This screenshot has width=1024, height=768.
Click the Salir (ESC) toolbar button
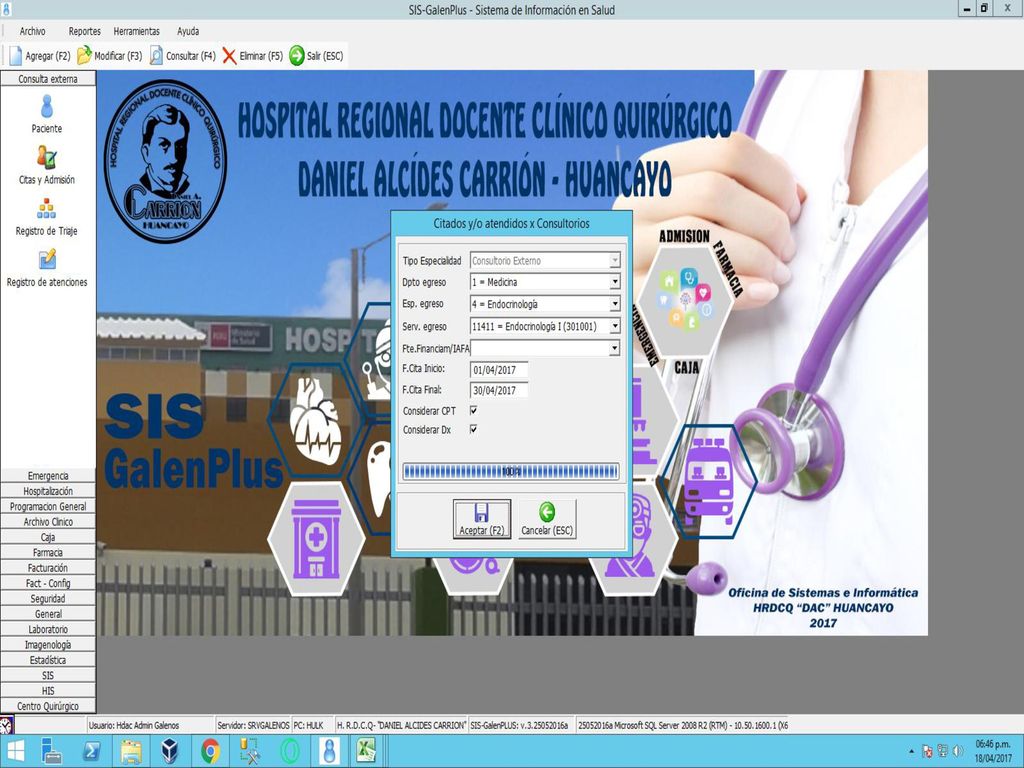317,56
